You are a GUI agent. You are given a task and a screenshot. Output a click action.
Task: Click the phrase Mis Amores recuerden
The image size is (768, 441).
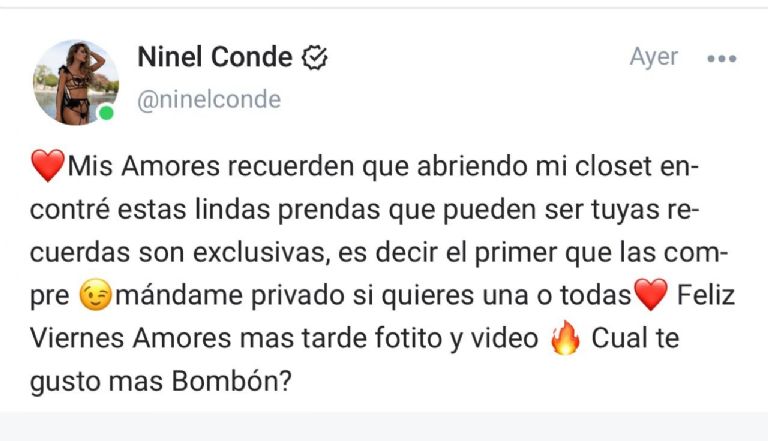point(211,167)
